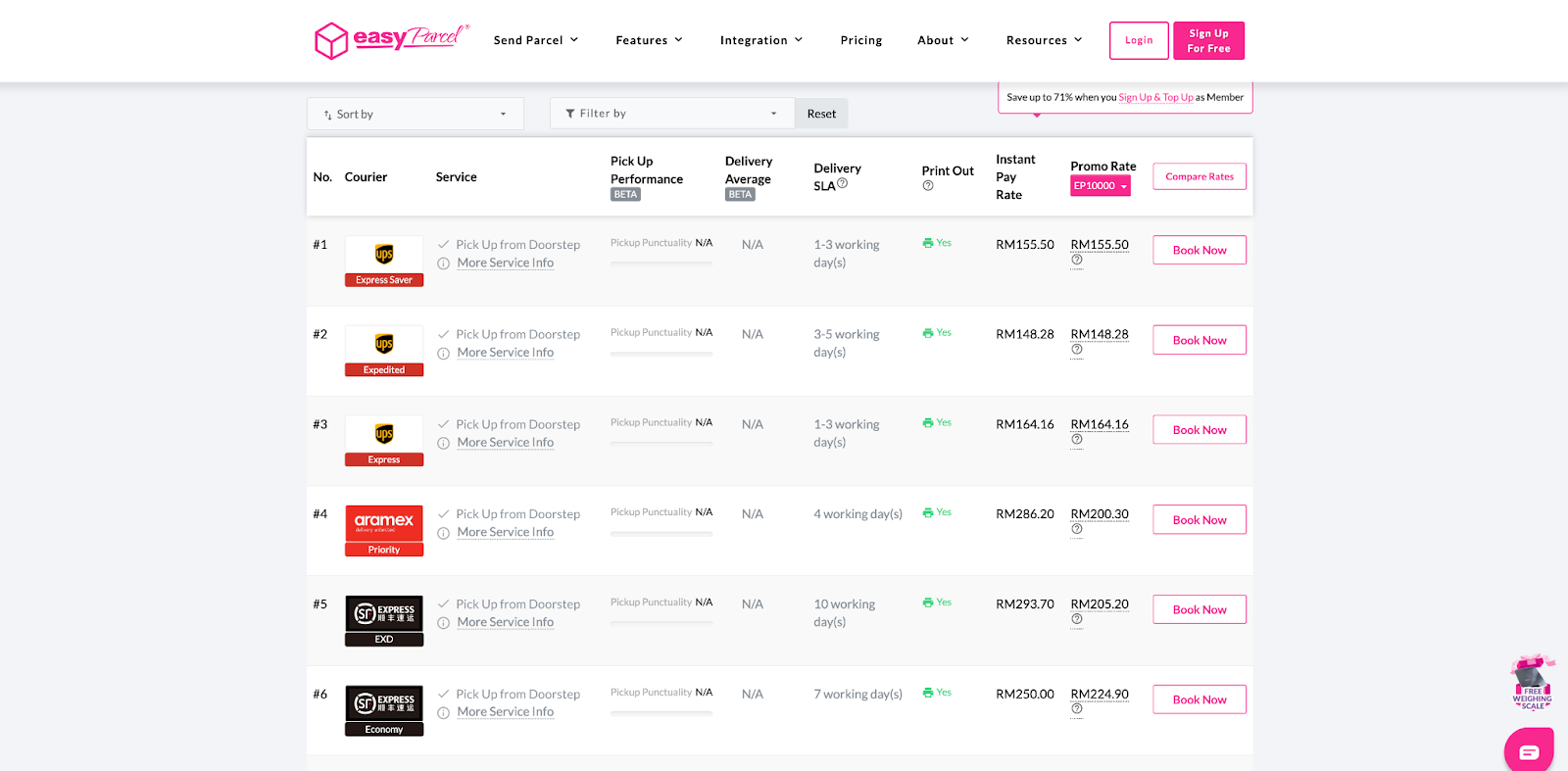Reset the applied filters
The height and width of the screenshot is (771, 1568).
pyautogui.click(x=821, y=114)
